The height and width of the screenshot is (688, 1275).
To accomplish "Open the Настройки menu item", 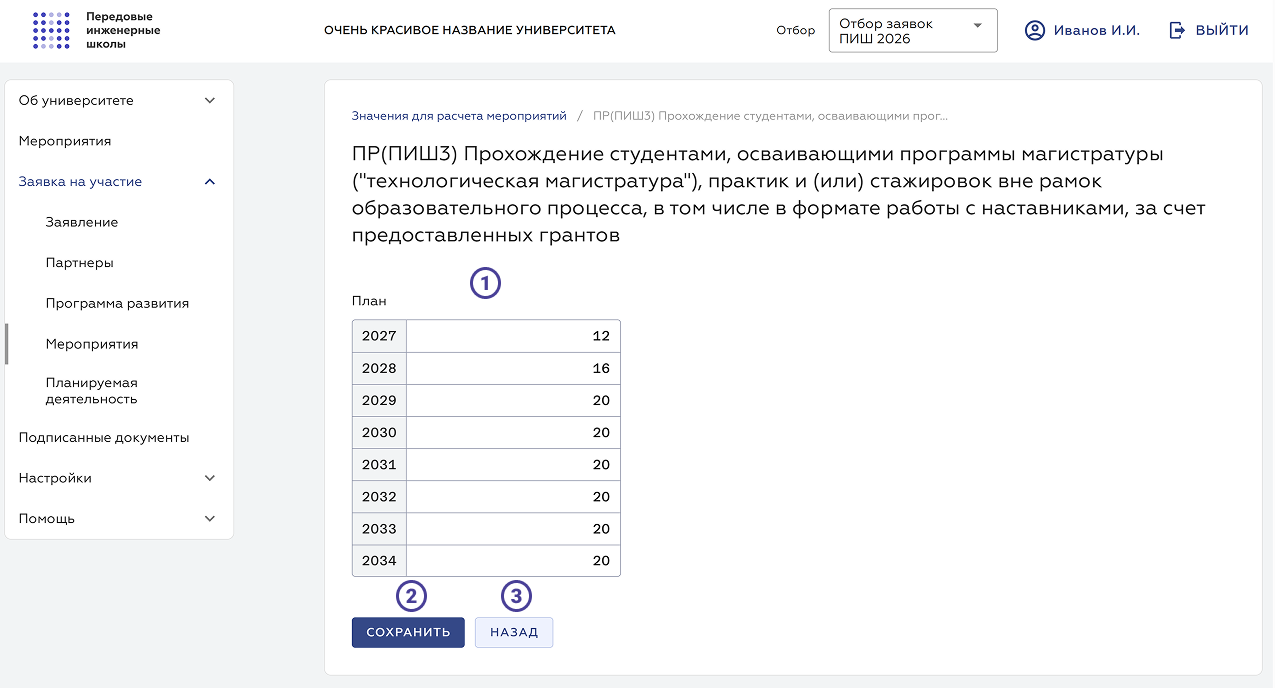I will pos(55,478).
